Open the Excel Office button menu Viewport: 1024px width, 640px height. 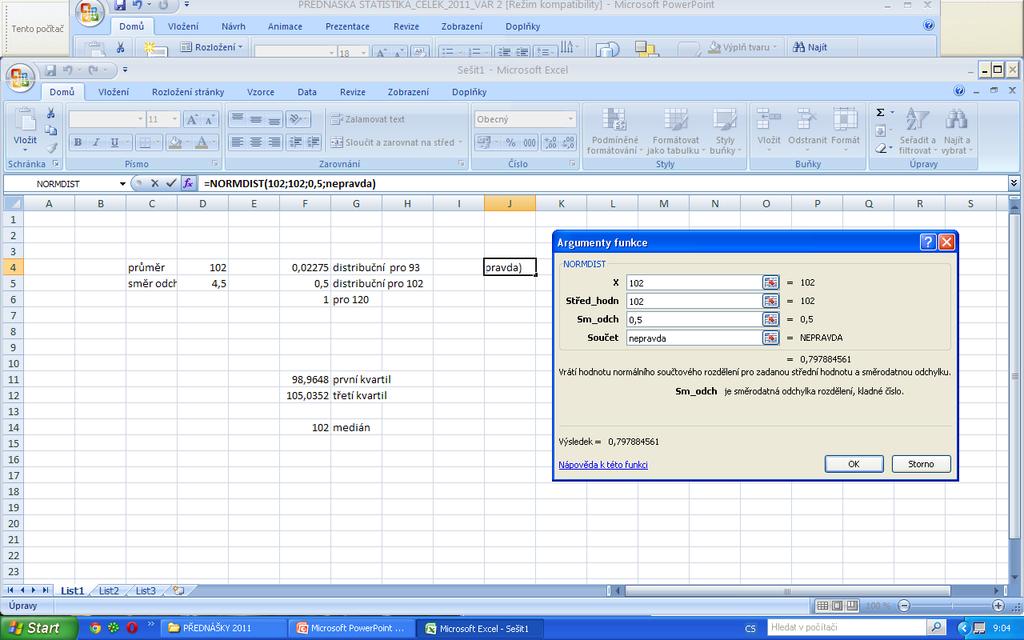tap(20, 78)
